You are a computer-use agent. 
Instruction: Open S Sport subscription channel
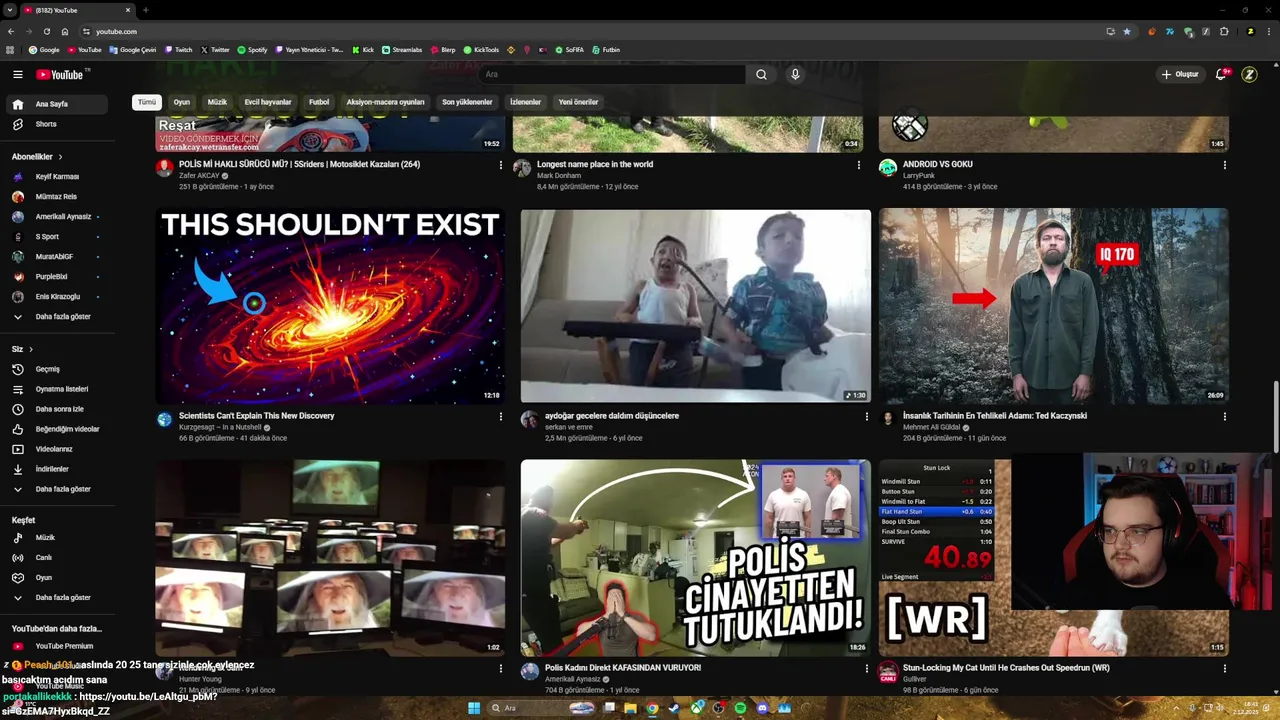57,237
